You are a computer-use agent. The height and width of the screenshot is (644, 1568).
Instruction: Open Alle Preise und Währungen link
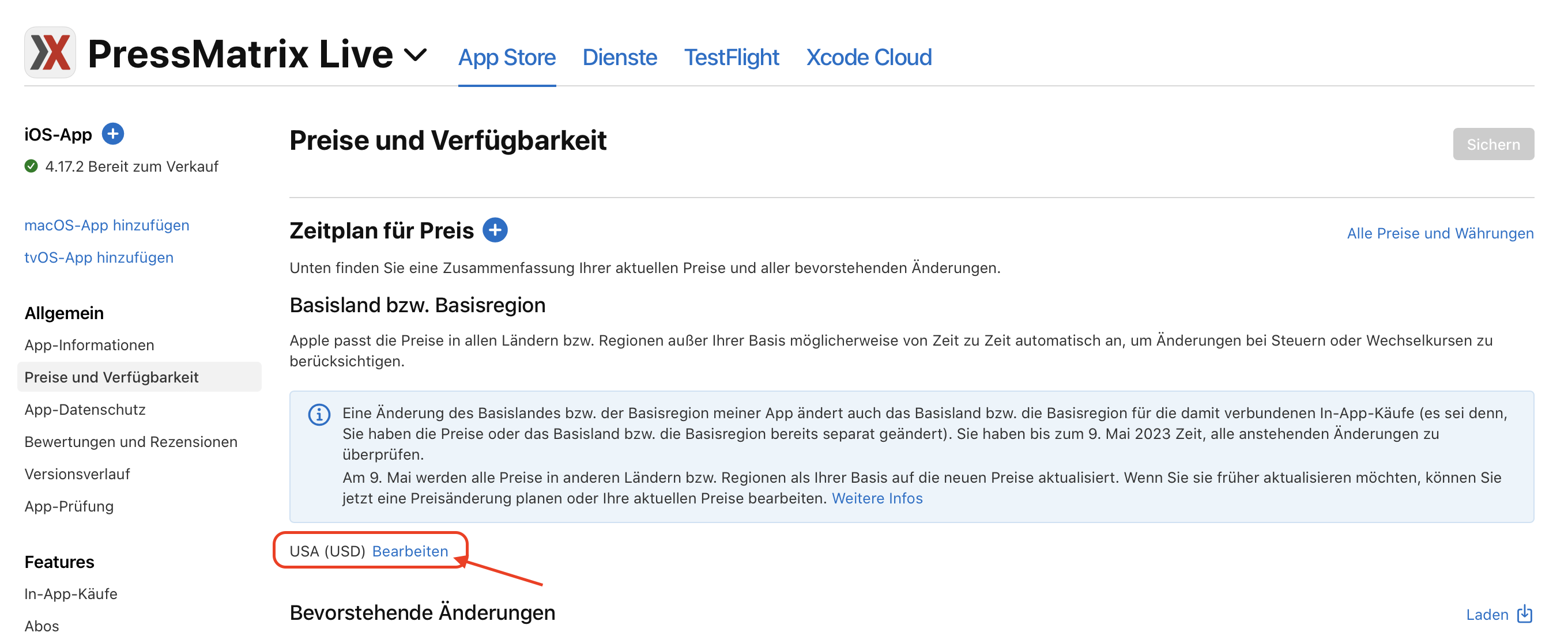tap(1440, 233)
